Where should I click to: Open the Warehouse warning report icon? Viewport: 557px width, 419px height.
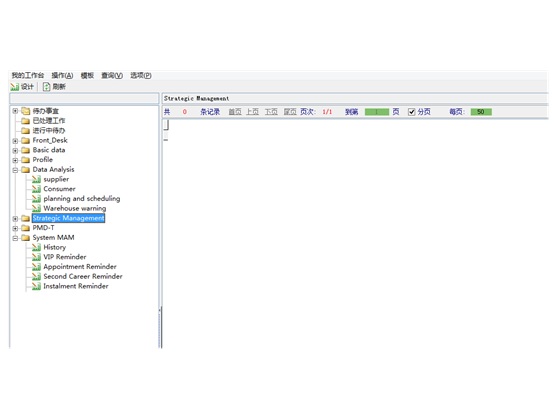point(36,208)
